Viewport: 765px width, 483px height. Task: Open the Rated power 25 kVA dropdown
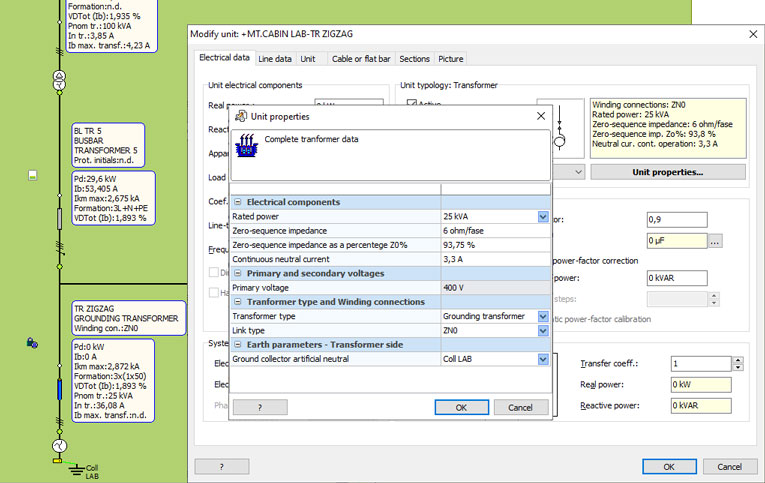point(543,216)
